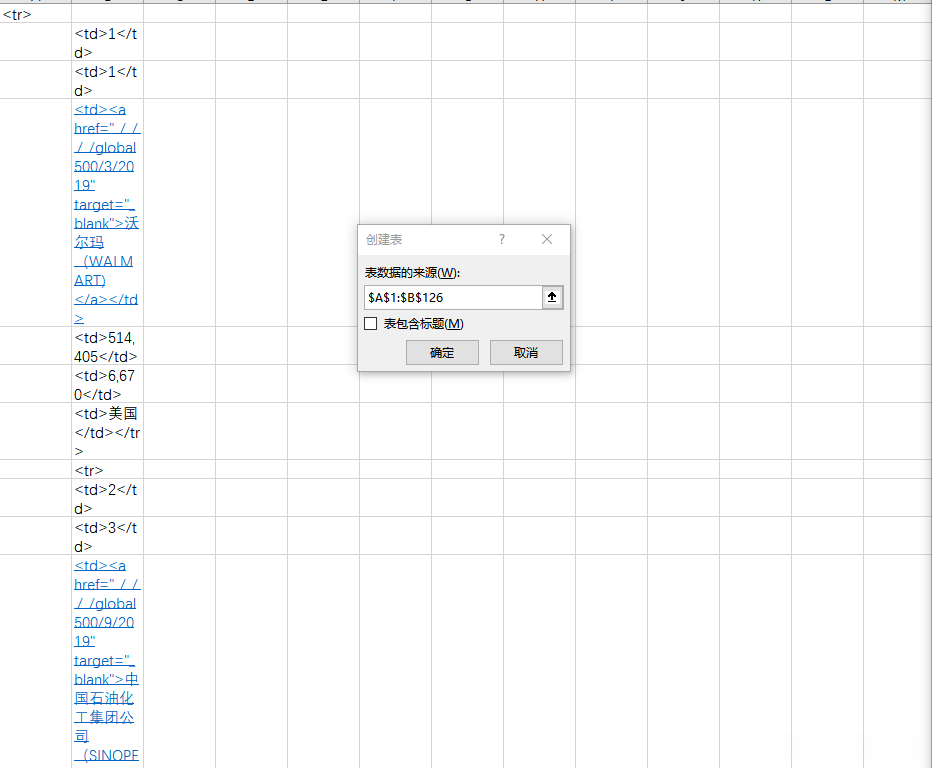Click the collapse dialog range selector icon

552,297
